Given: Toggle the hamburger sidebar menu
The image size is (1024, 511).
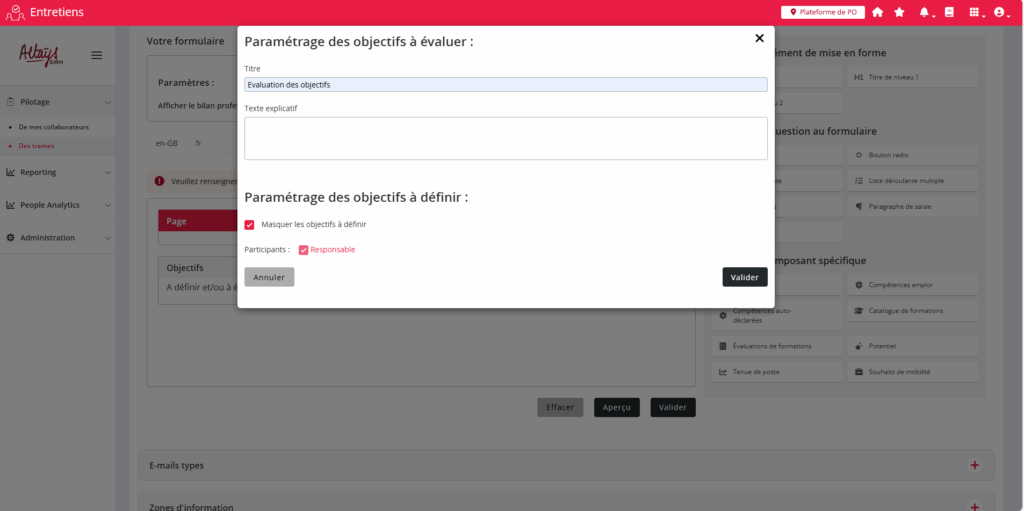Looking at the screenshot, I should [x=97, y=55].
